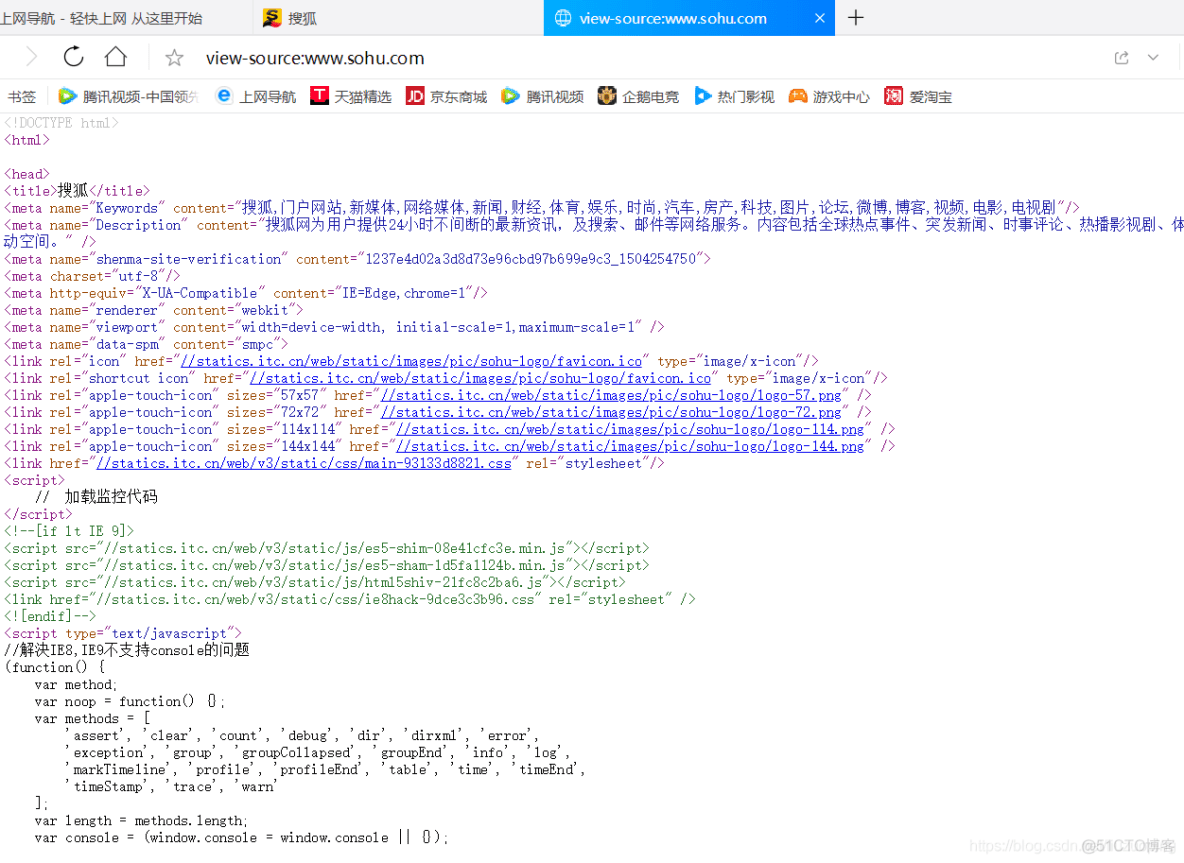Open the logo-114.png source link
This screenshot has width=1184, height=863.
pos(630,430)
